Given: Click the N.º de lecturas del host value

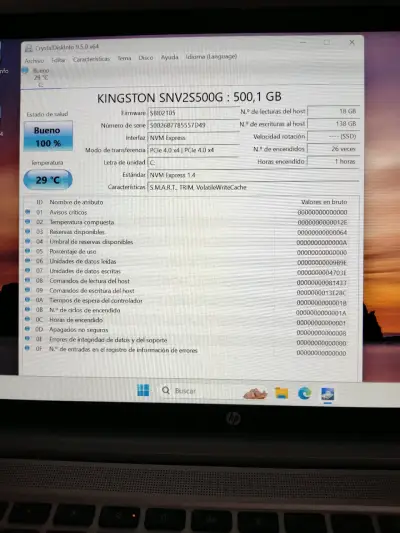Looking at the screenshot, I should click(x=333, y=111).
